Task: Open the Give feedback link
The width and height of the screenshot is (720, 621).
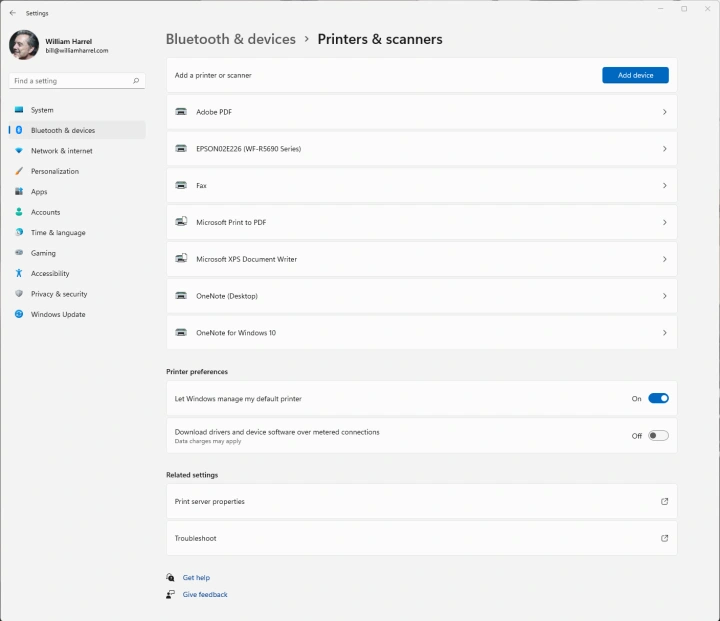Action: [x=205, y=595]
